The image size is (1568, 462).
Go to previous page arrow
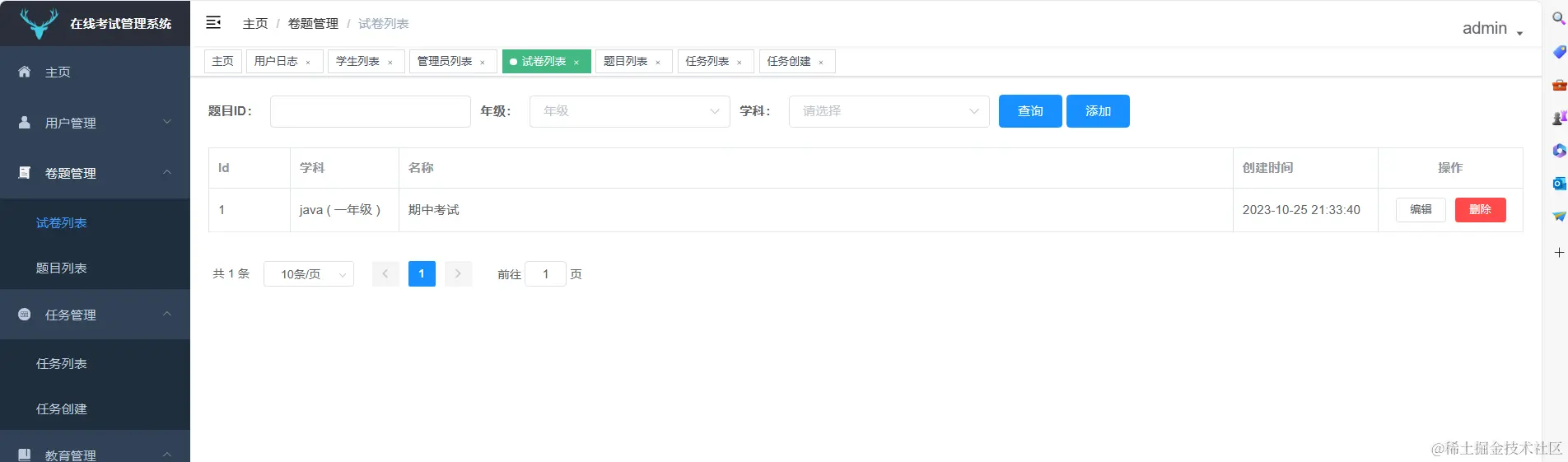point(385,274)
